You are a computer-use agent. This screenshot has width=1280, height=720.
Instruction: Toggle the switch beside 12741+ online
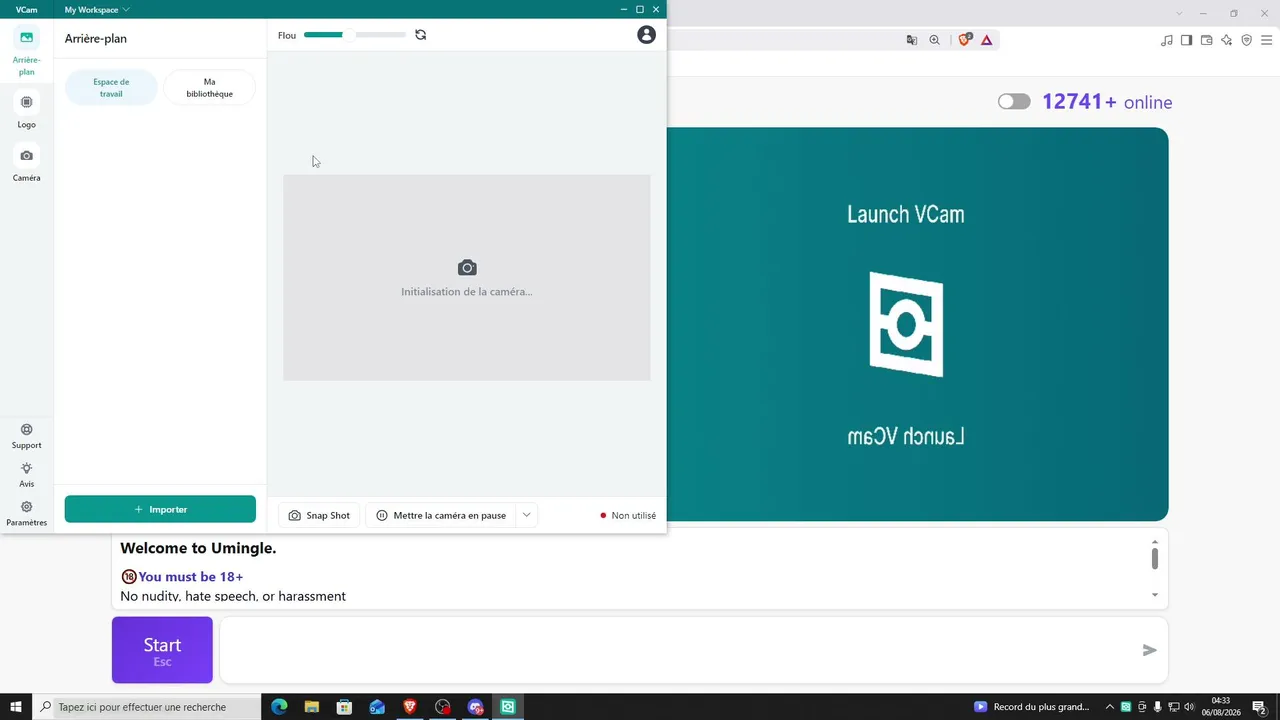1014,102
